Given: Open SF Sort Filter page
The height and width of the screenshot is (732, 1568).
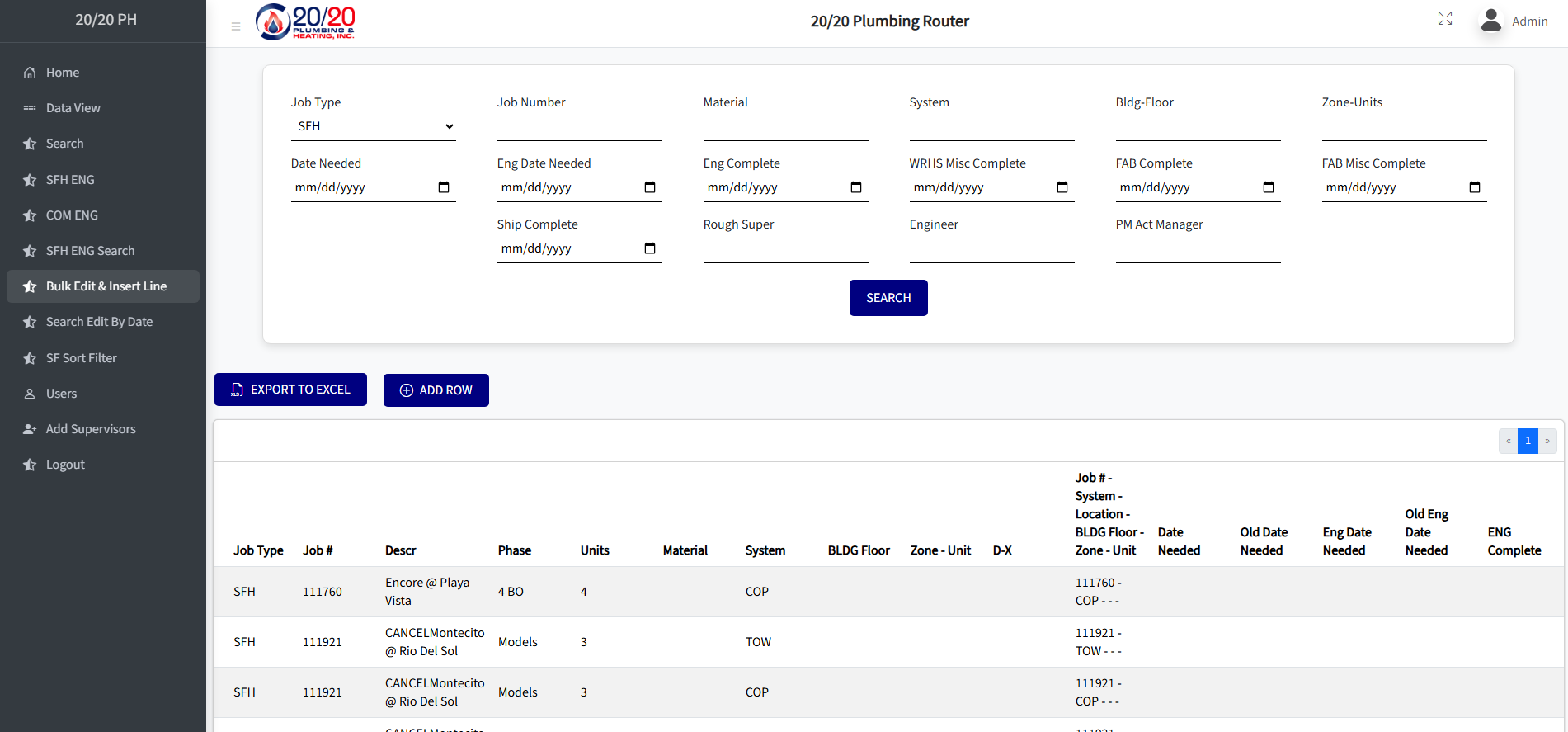Looking at the screenshot, I should (81, 358).
